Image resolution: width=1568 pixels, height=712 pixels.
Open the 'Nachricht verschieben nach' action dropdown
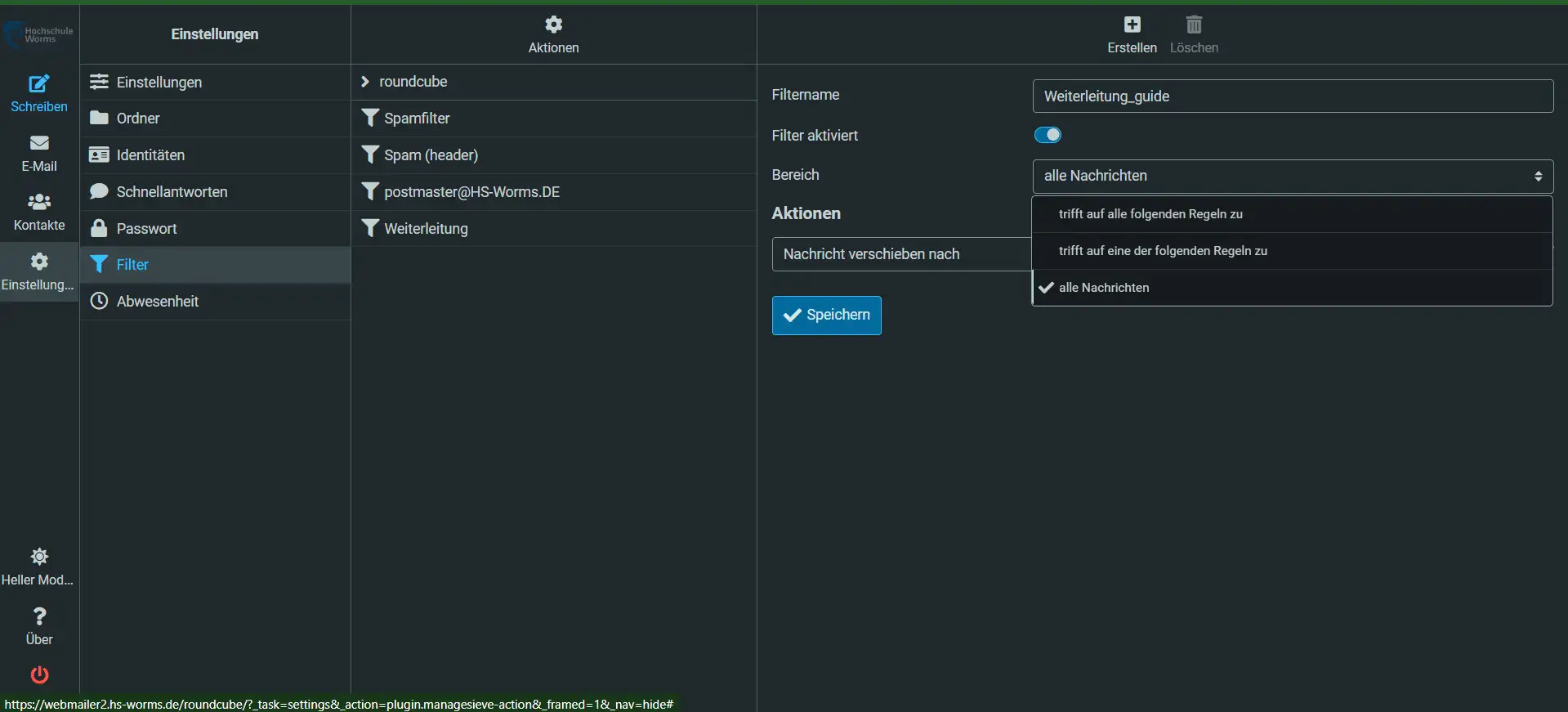pyautogui.click(x=899, y=254)
